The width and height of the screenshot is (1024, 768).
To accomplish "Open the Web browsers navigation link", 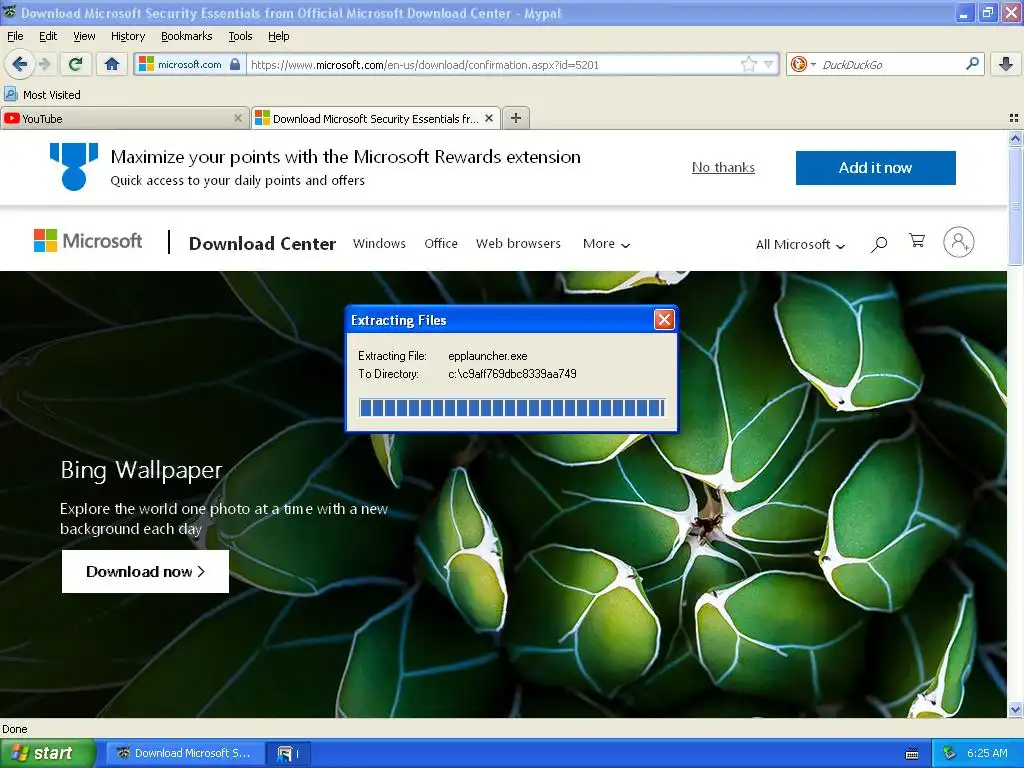I will pos(518,244).
